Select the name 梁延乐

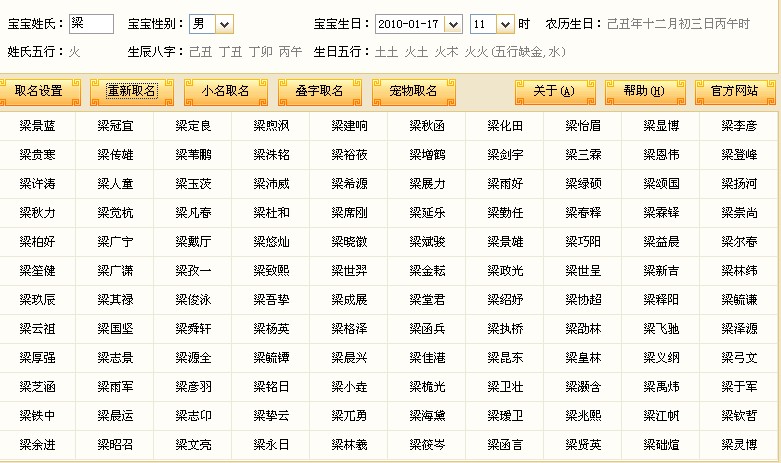427,213
